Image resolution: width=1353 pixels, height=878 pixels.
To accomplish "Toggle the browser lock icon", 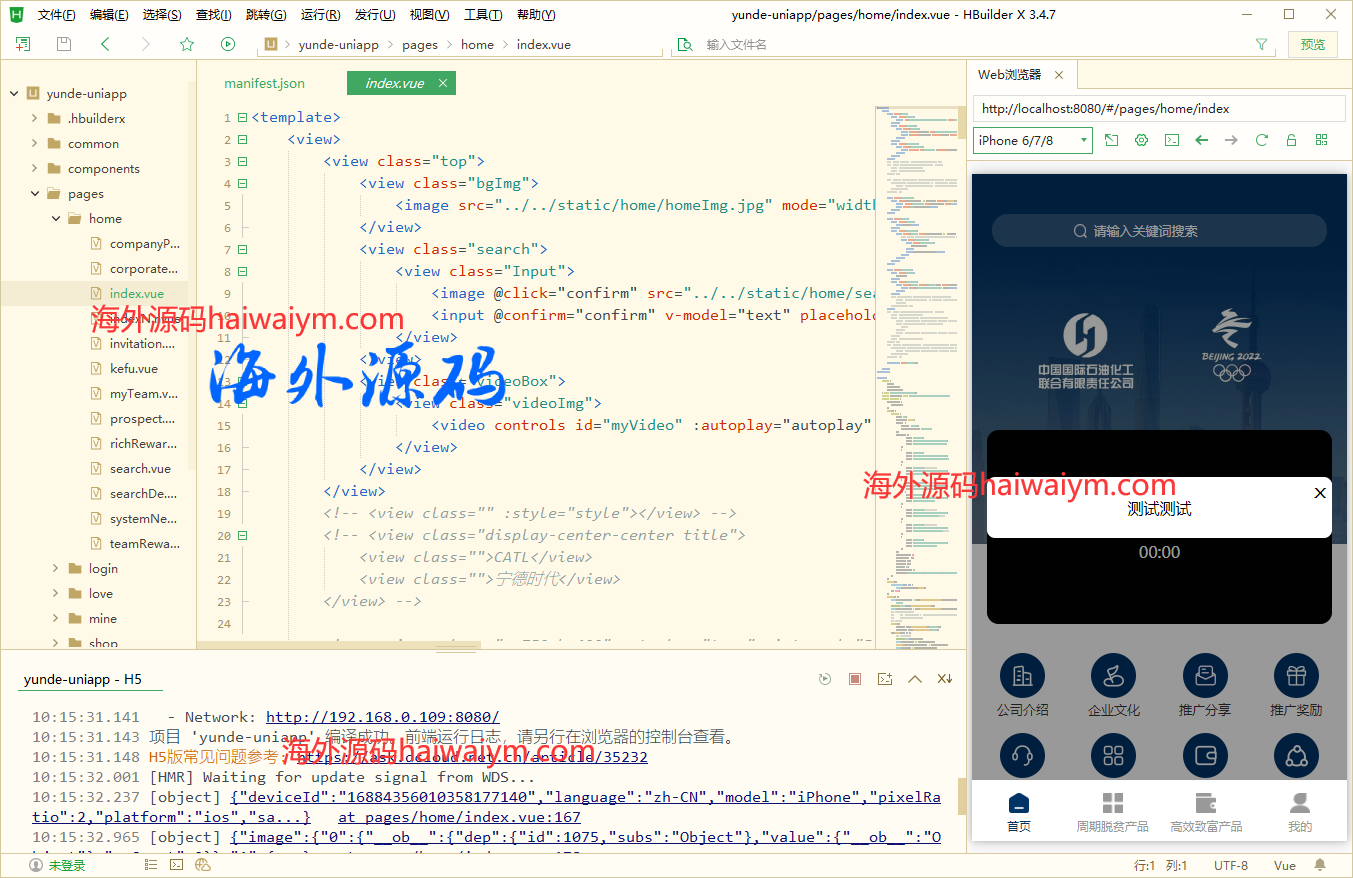I will (x=1291, y=141).
